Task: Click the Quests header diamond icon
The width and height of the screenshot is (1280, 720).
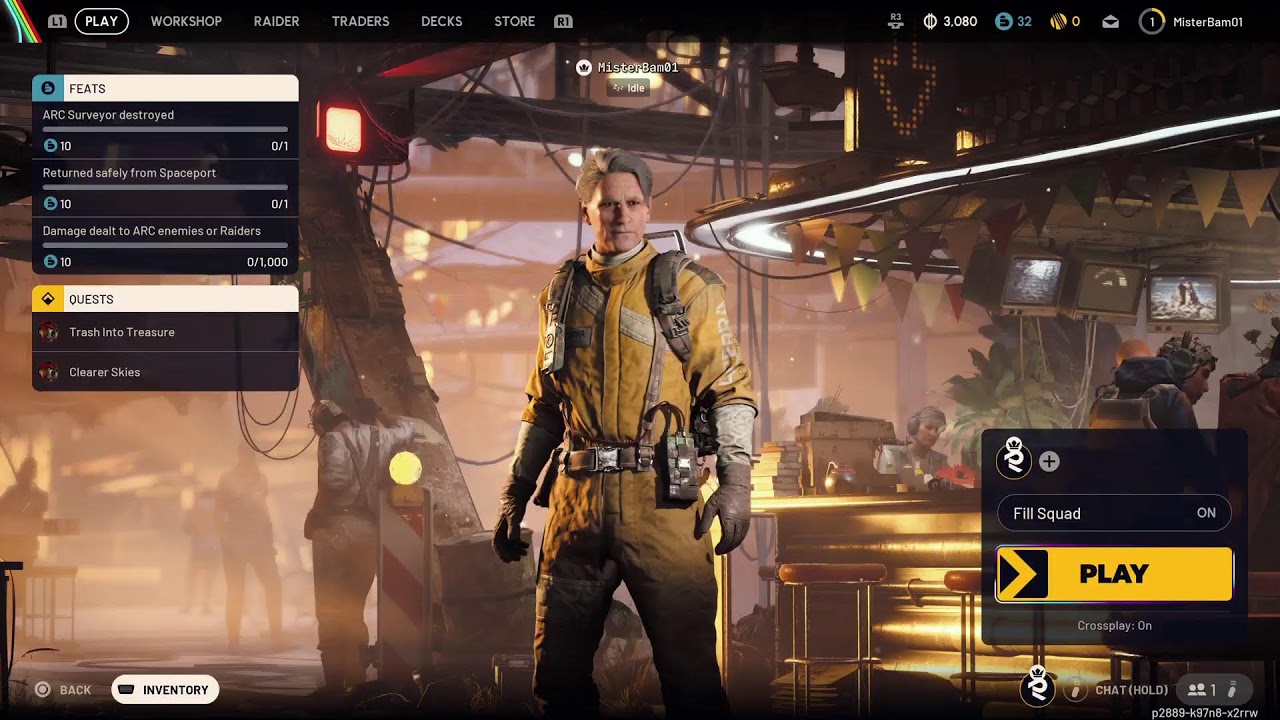Action: [x=48, y=299]
